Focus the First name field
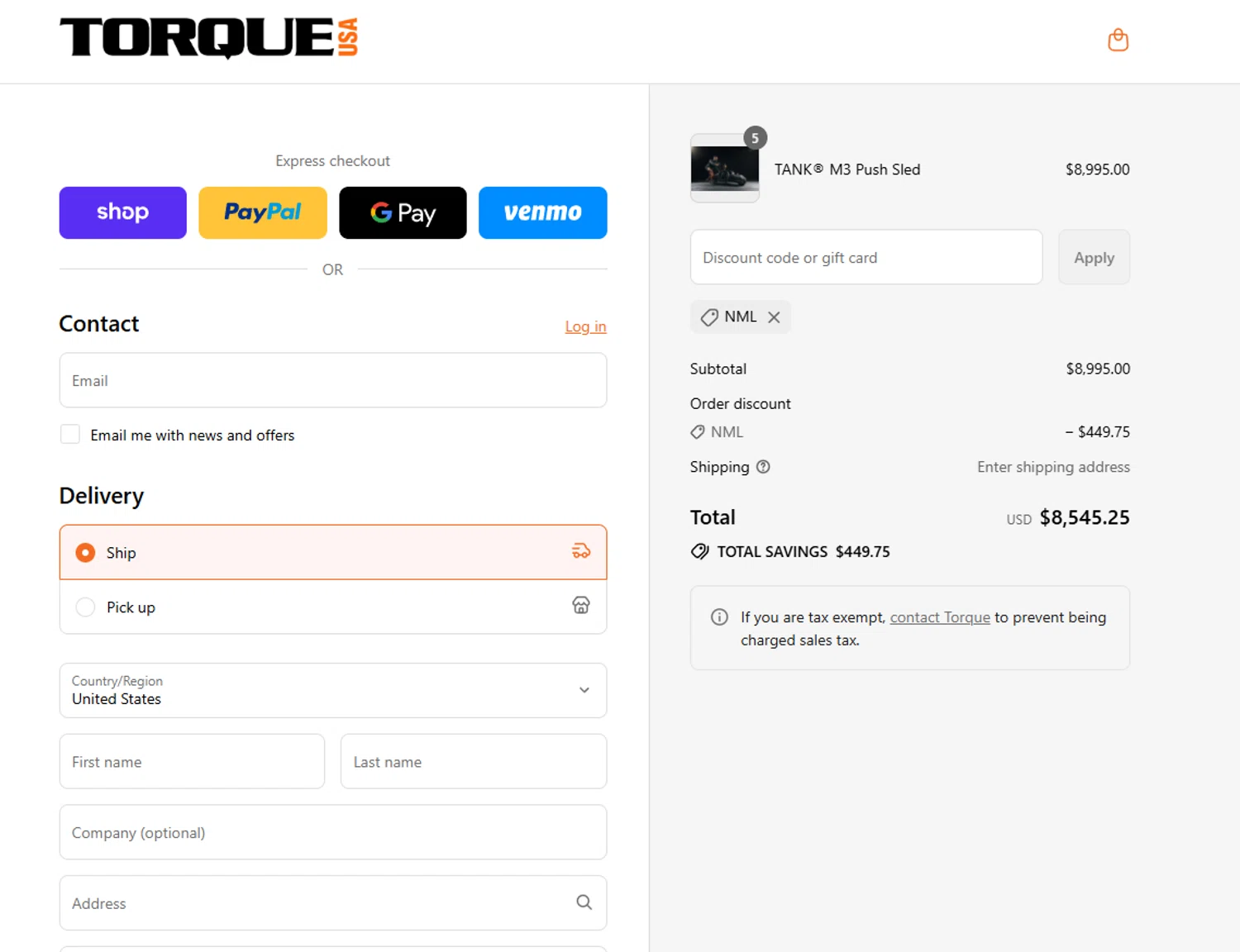Viewport: 1240px width, 952px height. point(192,761)
